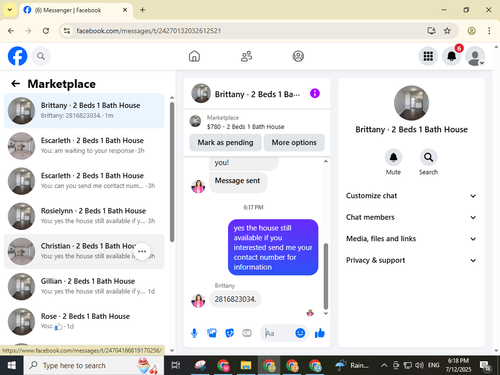Expand Chat members section
The image size is (500, 375).
(411, 217)
